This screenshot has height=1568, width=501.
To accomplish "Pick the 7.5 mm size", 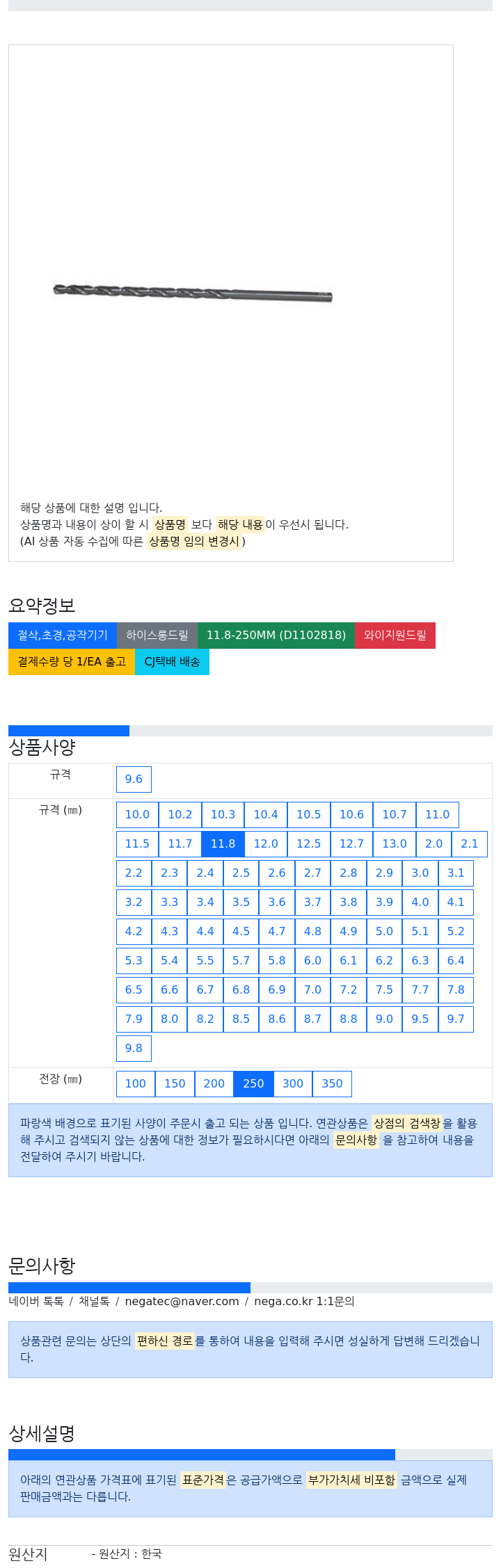I will [x=384, y=989].
